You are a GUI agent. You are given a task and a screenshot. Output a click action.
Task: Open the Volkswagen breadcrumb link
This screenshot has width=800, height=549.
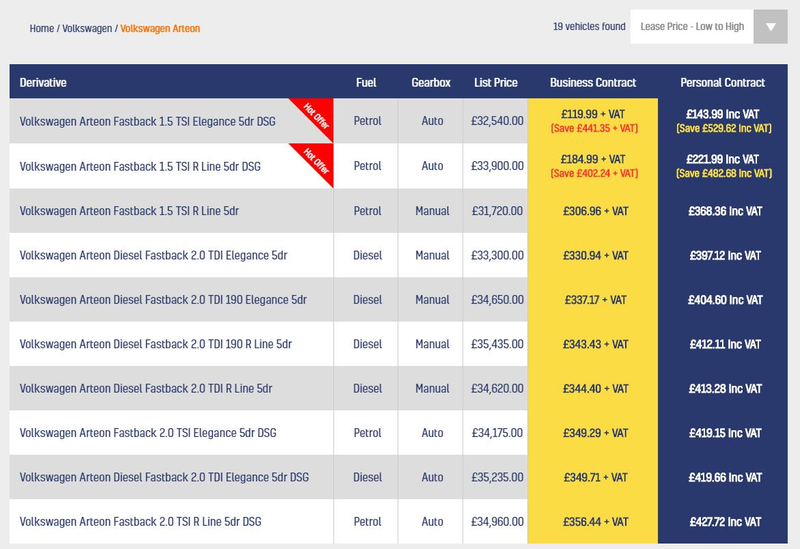tap(87, 29)
